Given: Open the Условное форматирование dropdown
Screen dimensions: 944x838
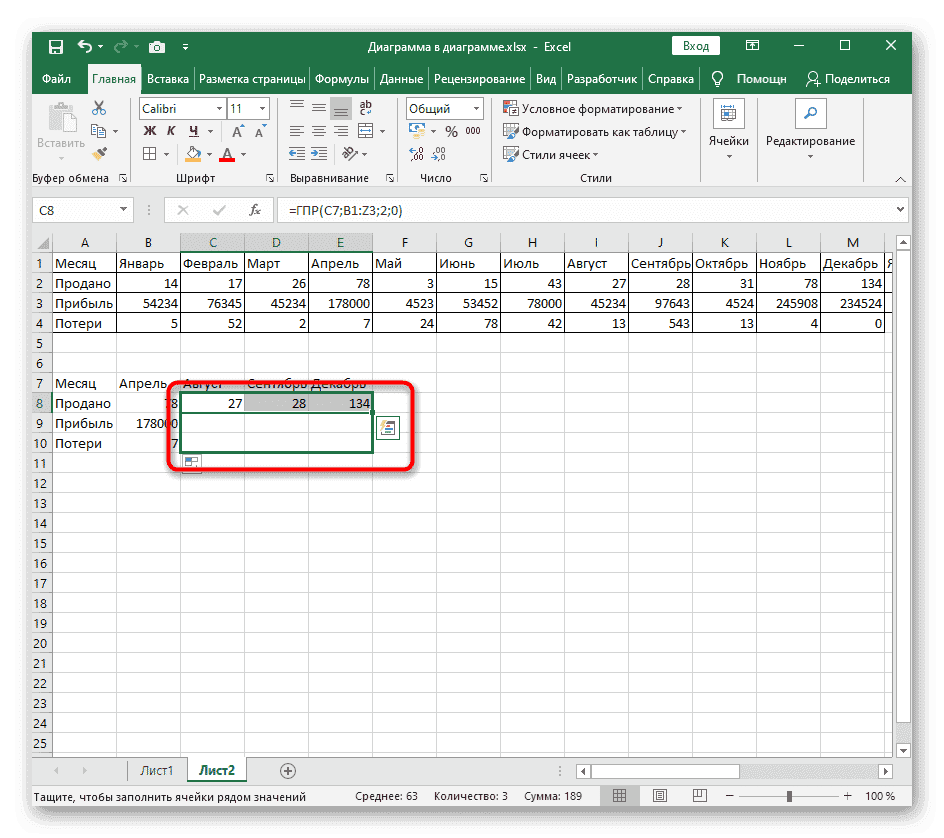Looking at the screenshot, I should click(x=593, y=109).
